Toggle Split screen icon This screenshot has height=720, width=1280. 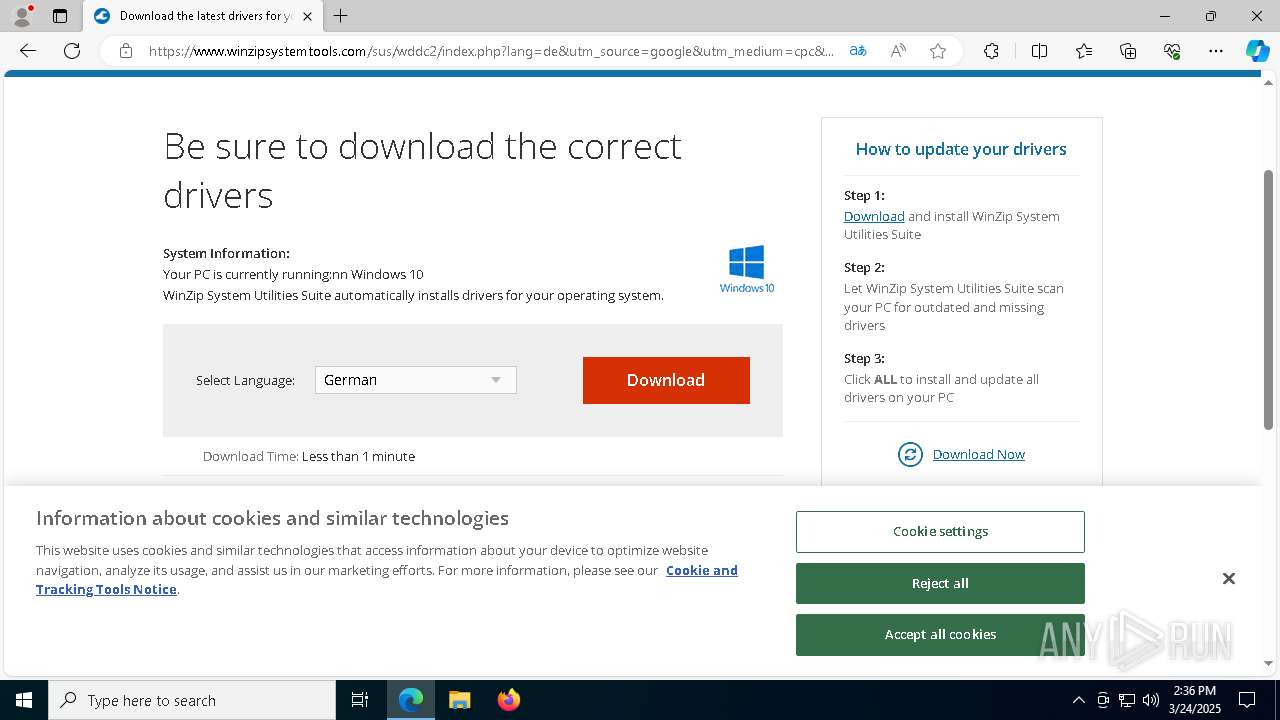(1039, 51)
